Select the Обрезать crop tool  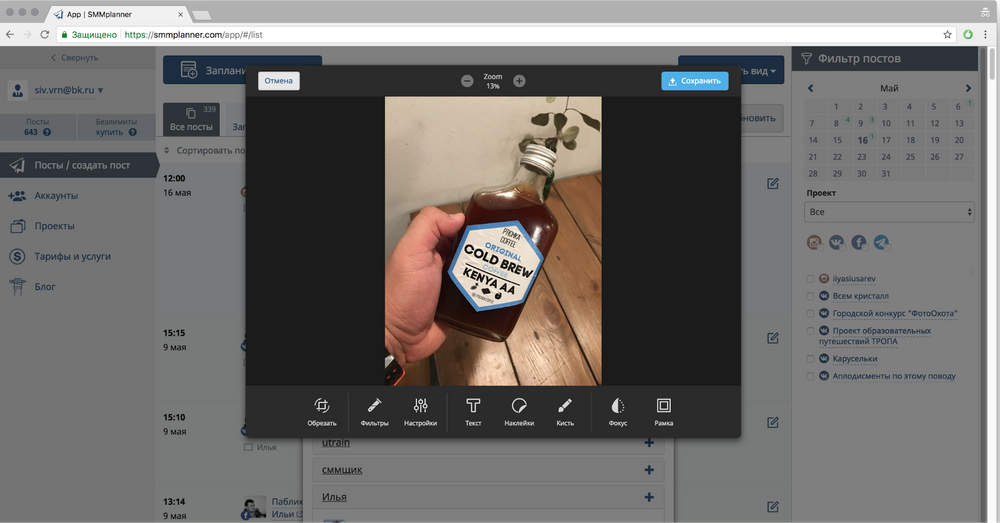coord(322,411)
